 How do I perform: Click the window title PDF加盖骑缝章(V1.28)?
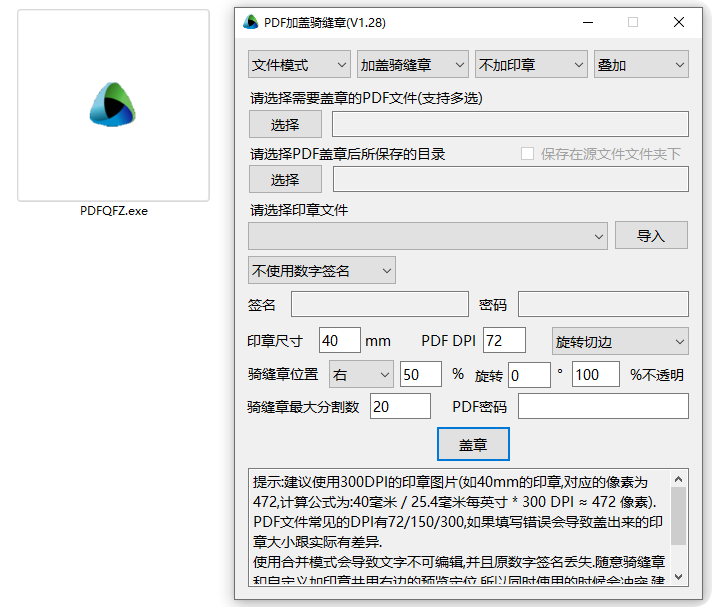pyautogui.click(x=325, y=22)
